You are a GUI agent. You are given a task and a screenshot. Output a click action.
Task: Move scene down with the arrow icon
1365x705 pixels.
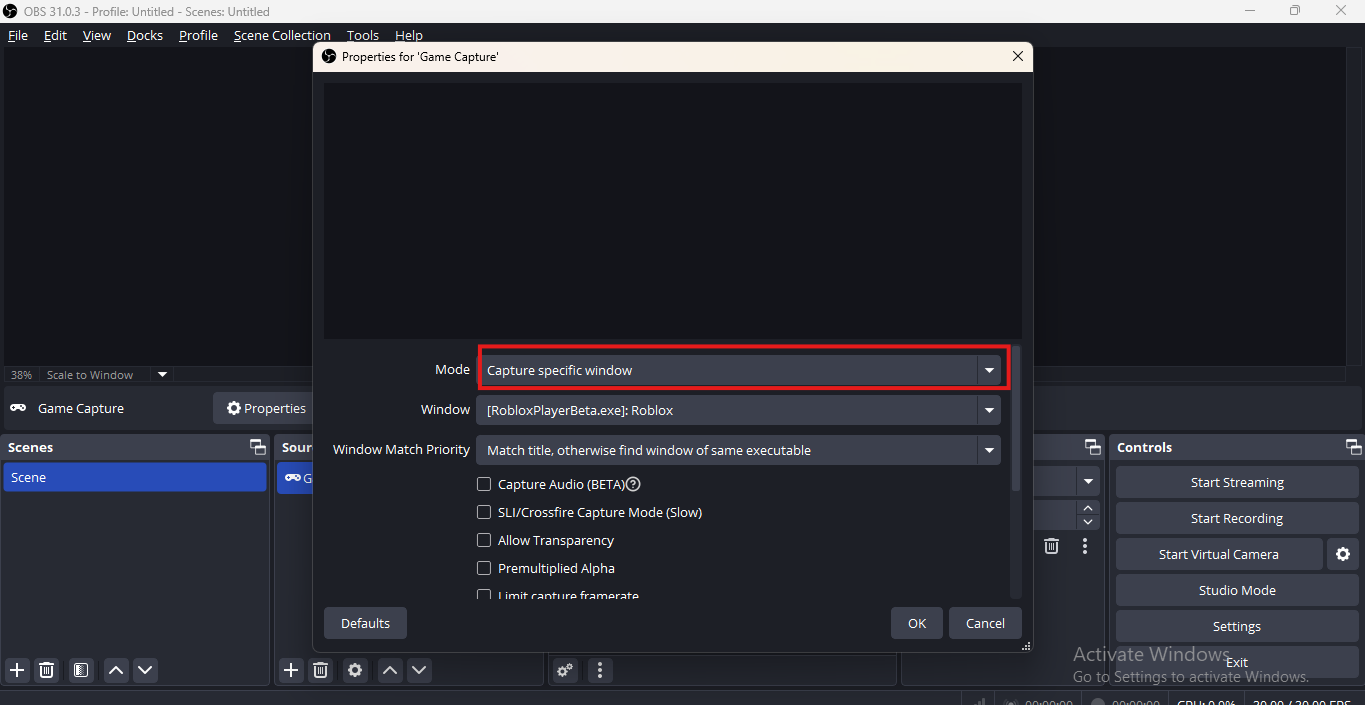coord(146,670)
